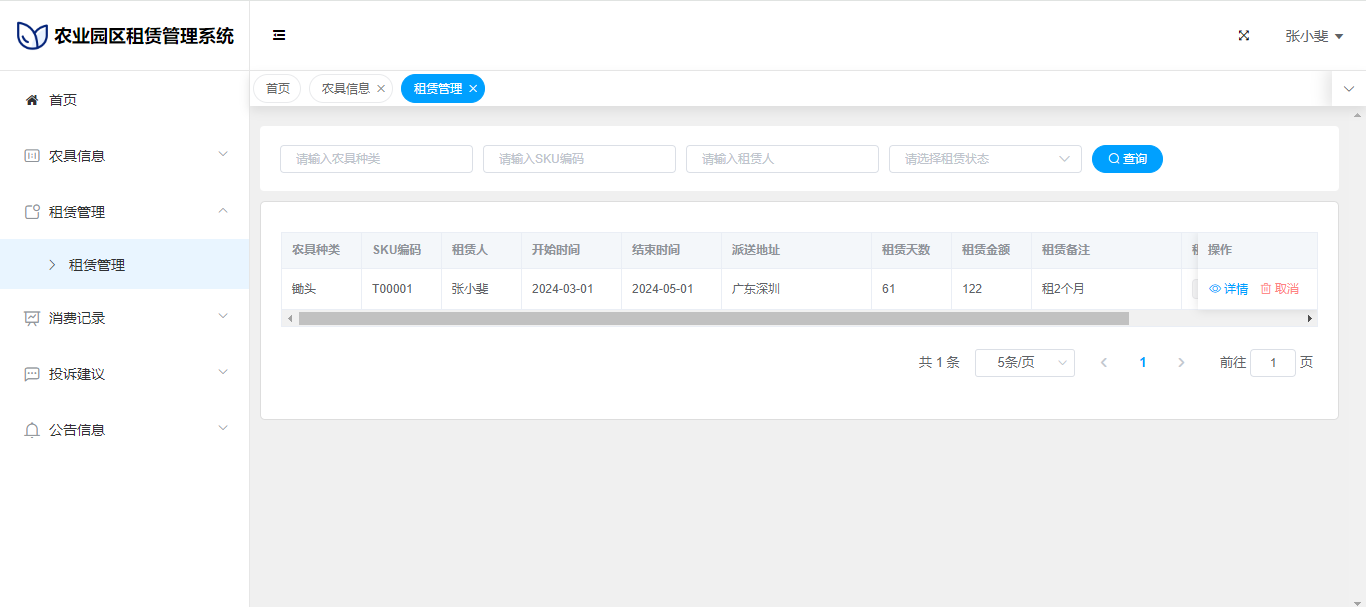Open the 请选择租赁状态 dropdown
Image resolution: width=1366 pixels, height=607 pixels.
pyautogui.click(x=984, y=159)
